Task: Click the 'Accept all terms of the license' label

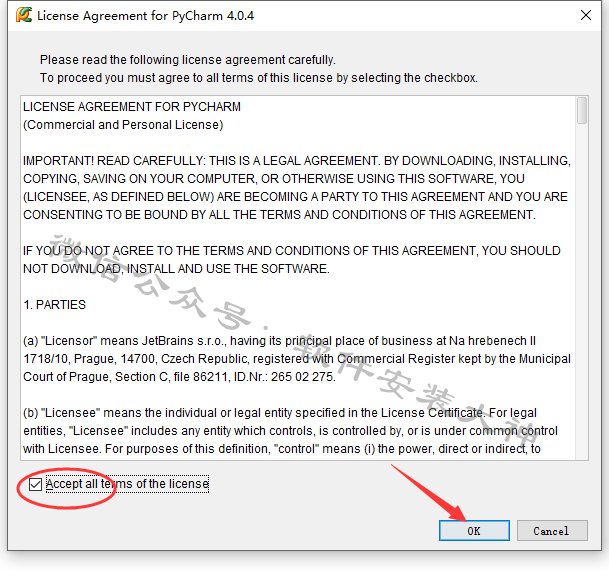Action: click(127, 484)
